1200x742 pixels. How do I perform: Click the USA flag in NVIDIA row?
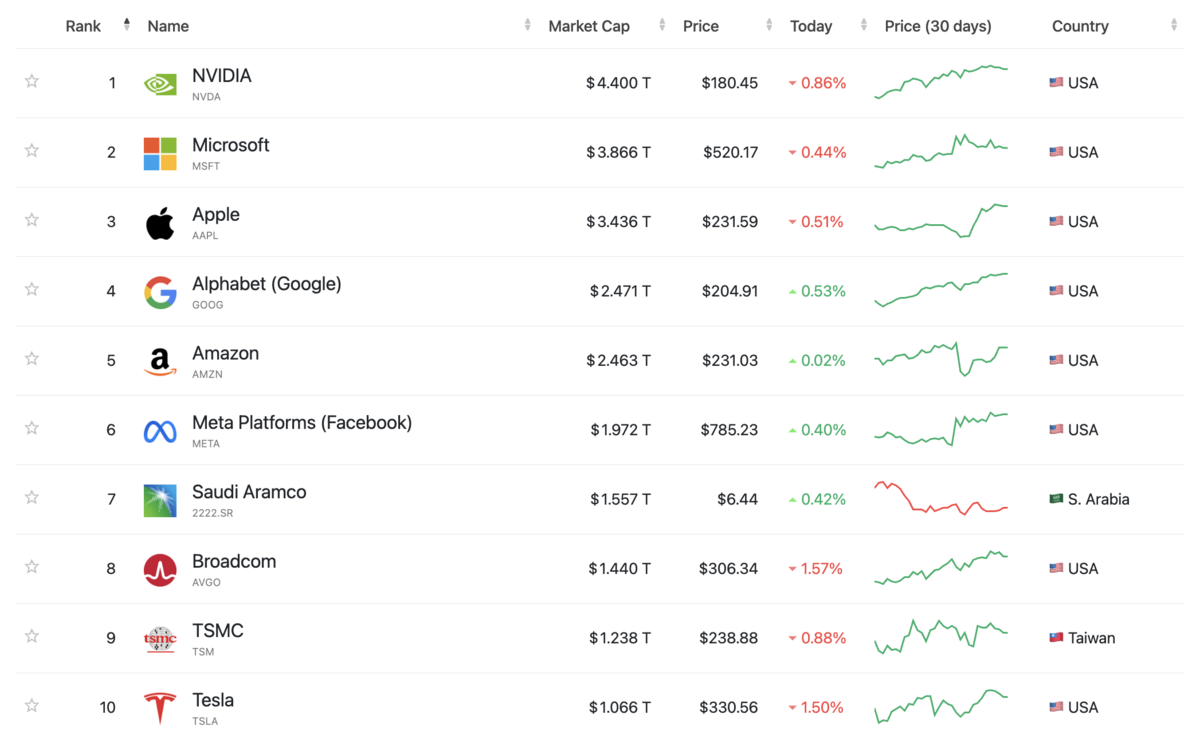click(x=1056, y=83)
